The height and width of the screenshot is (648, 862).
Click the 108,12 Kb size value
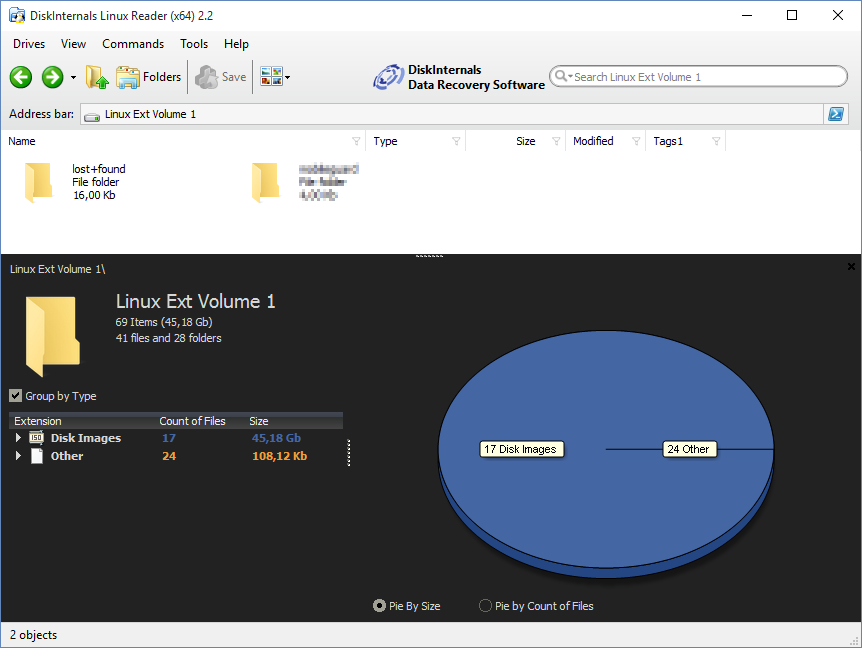[x=280, y=456]
